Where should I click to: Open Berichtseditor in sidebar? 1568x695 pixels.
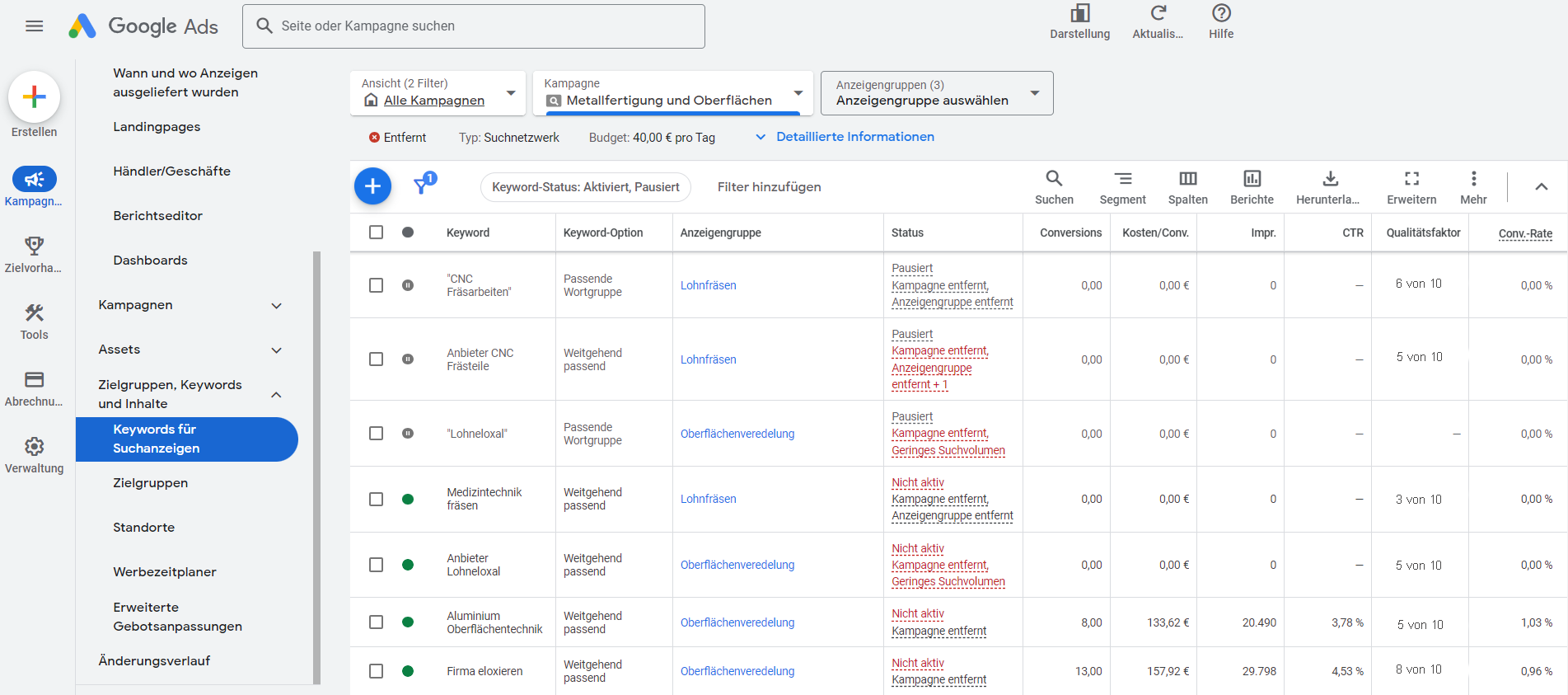157,216
